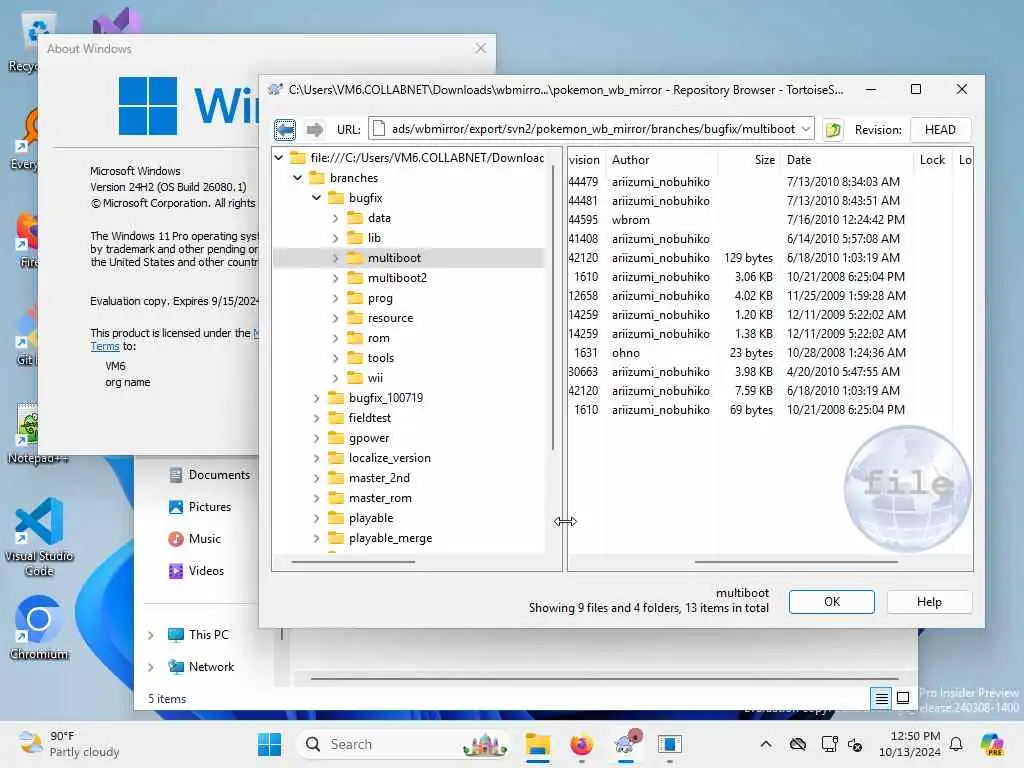Open the HEAD revision selector

click(x=940, y=129)
